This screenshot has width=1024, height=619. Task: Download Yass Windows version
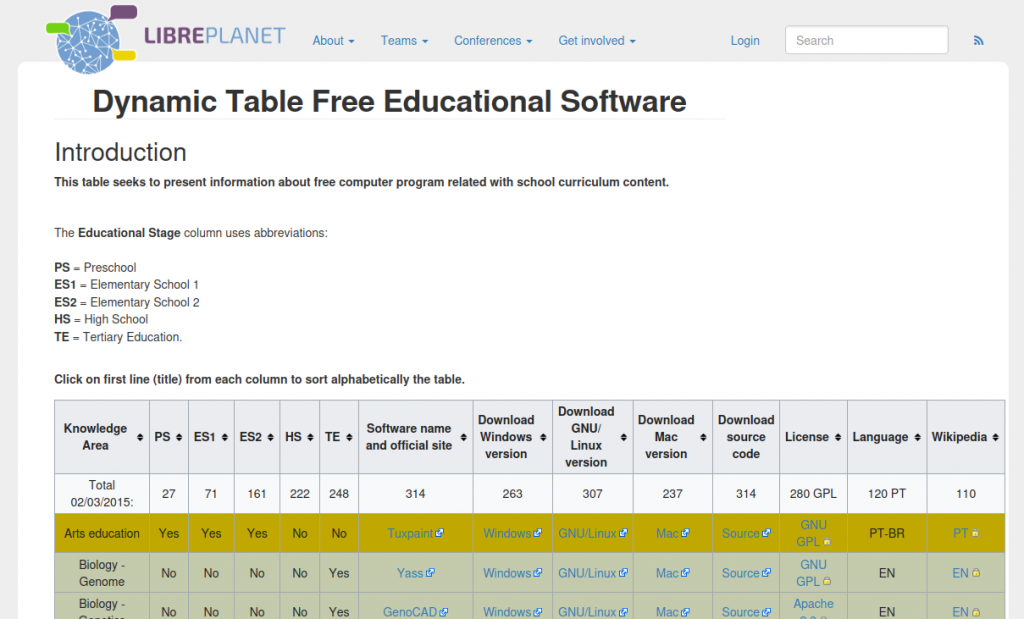[x=512, y=573]
